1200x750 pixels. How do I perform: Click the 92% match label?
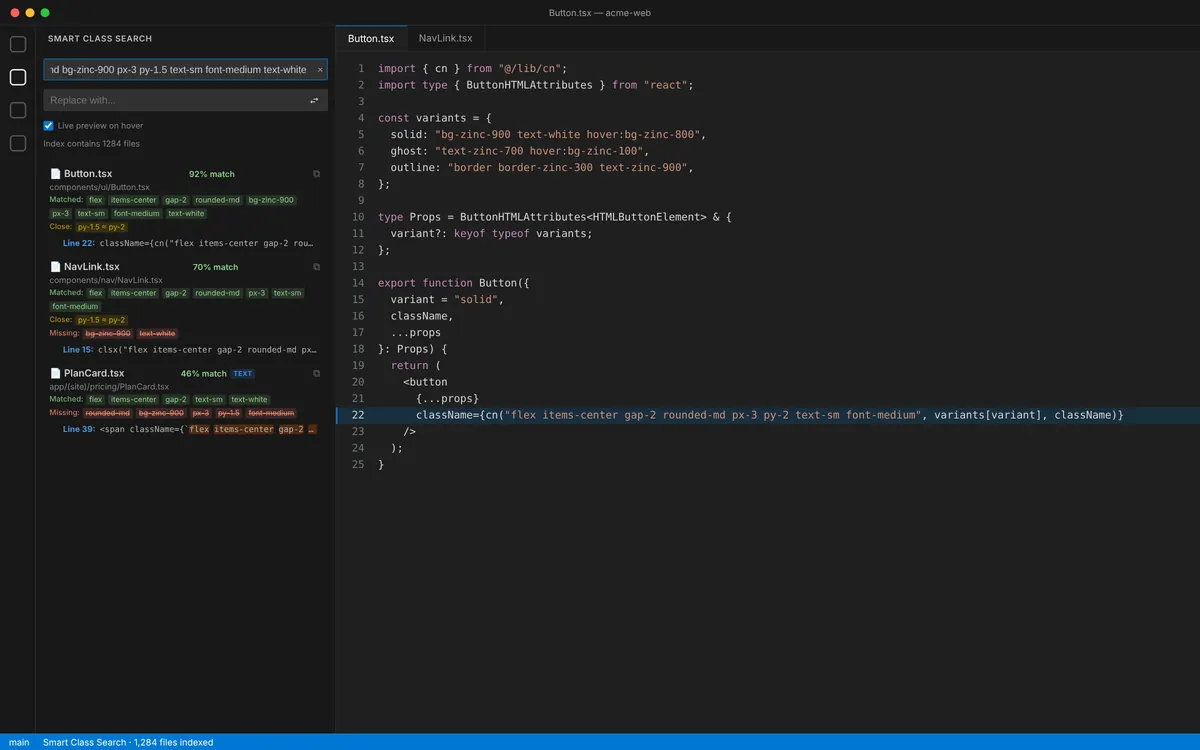coord(212,174)
